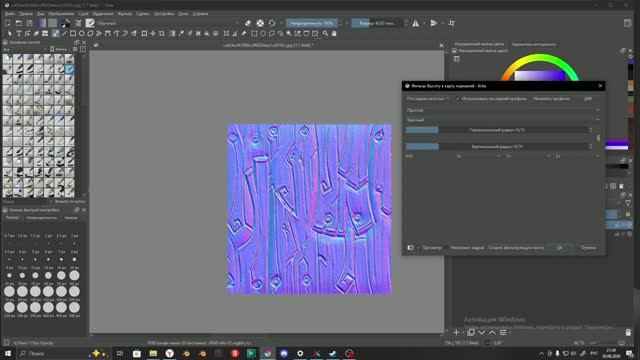The width and height of the screenshot is (640, 360).
Task: Open the pattern chooser in top toolbar
Action: [x=52, y=23]
